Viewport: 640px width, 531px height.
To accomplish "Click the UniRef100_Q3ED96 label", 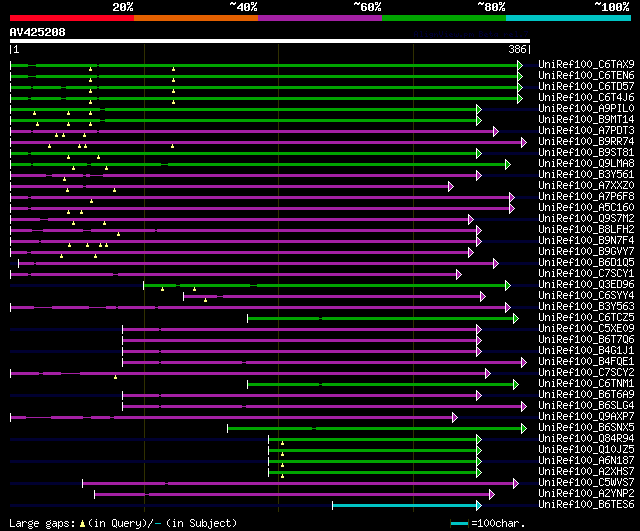I will click(586, 285).
